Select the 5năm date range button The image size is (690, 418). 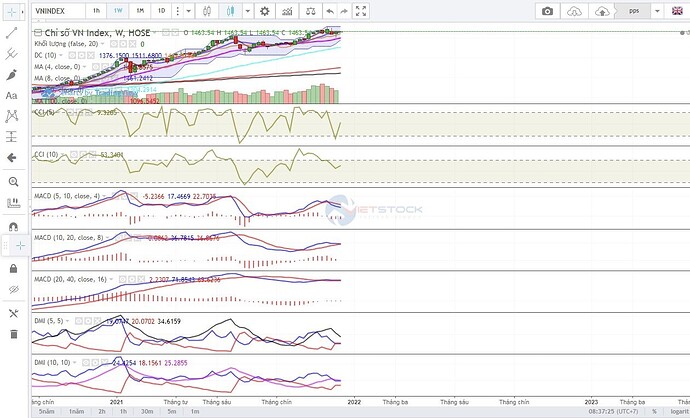[46, 411]
